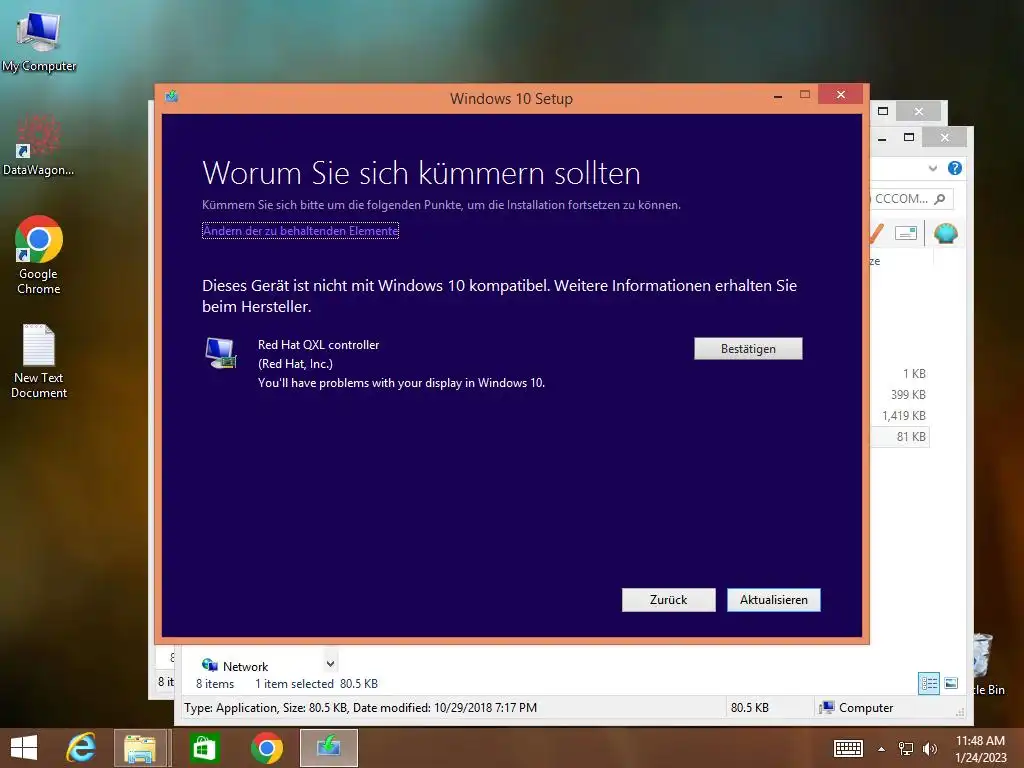Screen dimensions: 1024x768
Task: Expand the Explorer ribbon chevron
Action: (933, 168)
